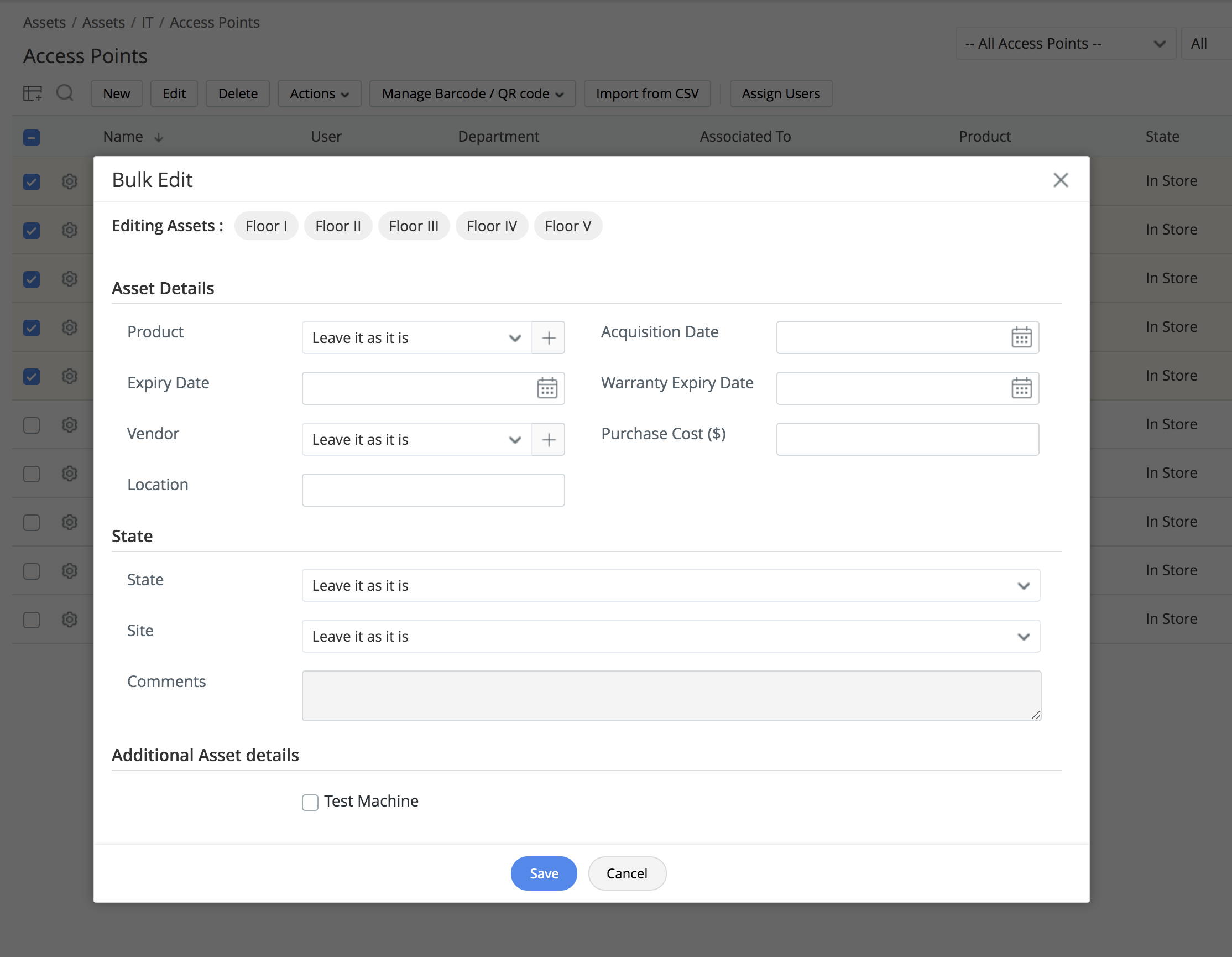Image resolution: width=1232 pixels, height=957 pixels.
Task: Click the Purchase Cost input field
Action: point(906,440)
